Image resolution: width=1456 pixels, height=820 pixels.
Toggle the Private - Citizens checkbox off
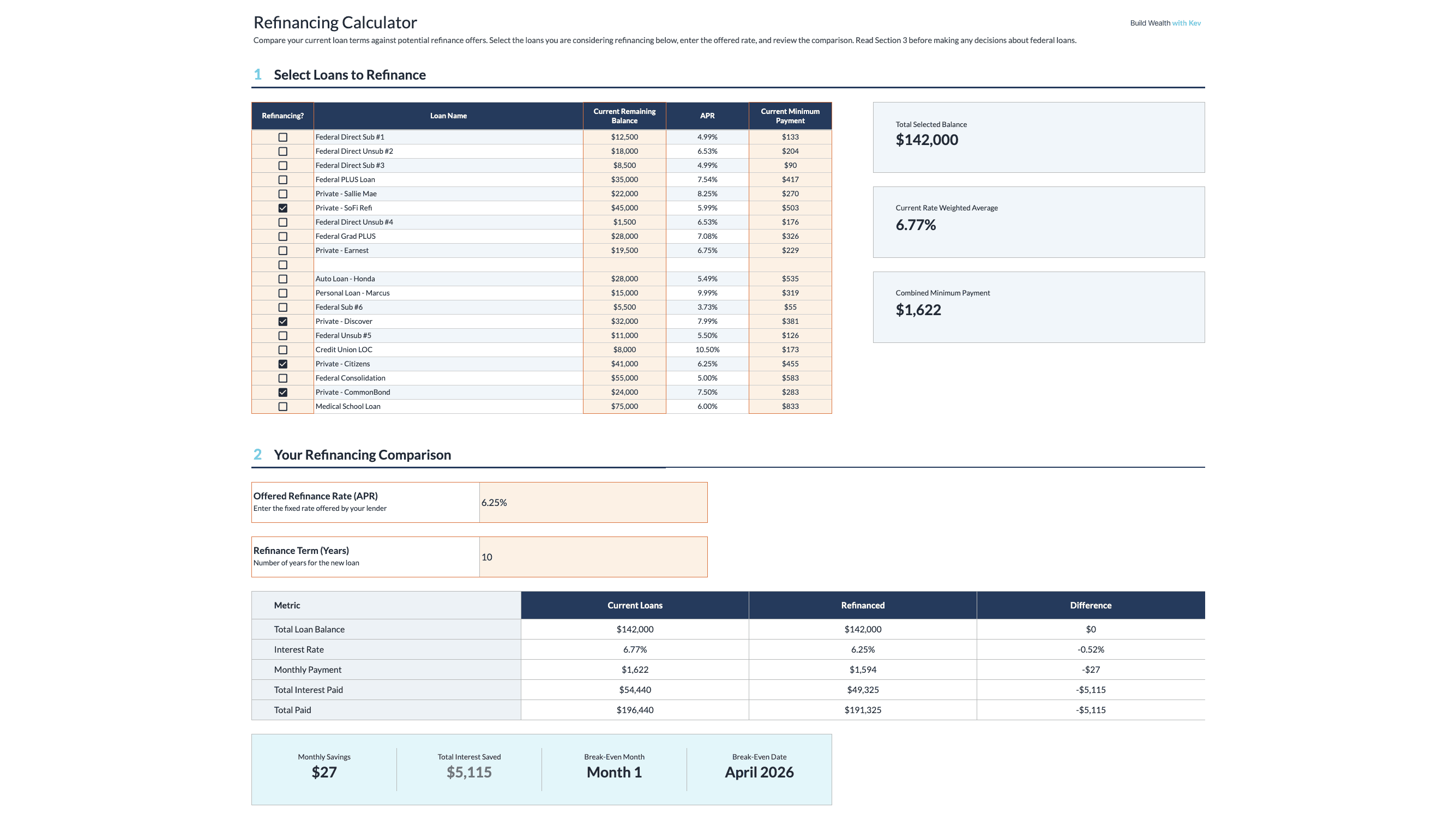click(x=282, y=364)
